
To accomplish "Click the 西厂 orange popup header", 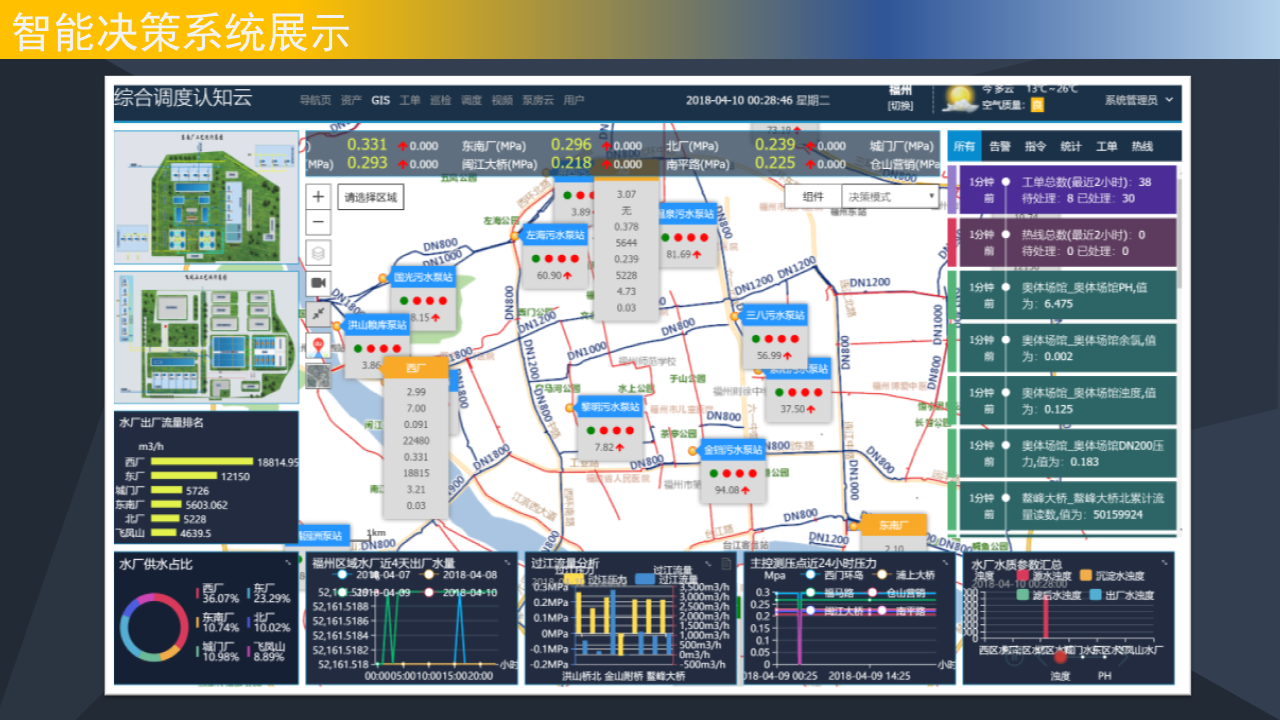I will click(x=416, y=368).
